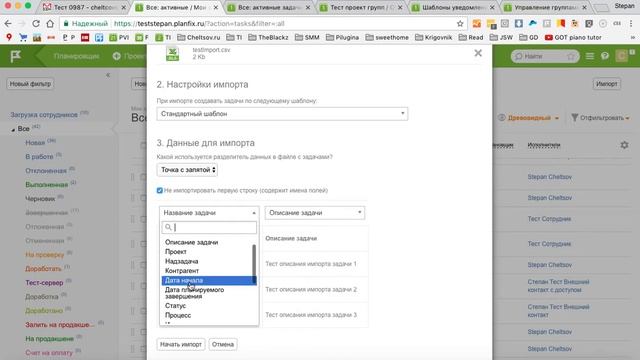Viewport: 640px width, 360px height.
Task: Open the Стандартный шаблон template dropdown
Action: tap(282, 113)
